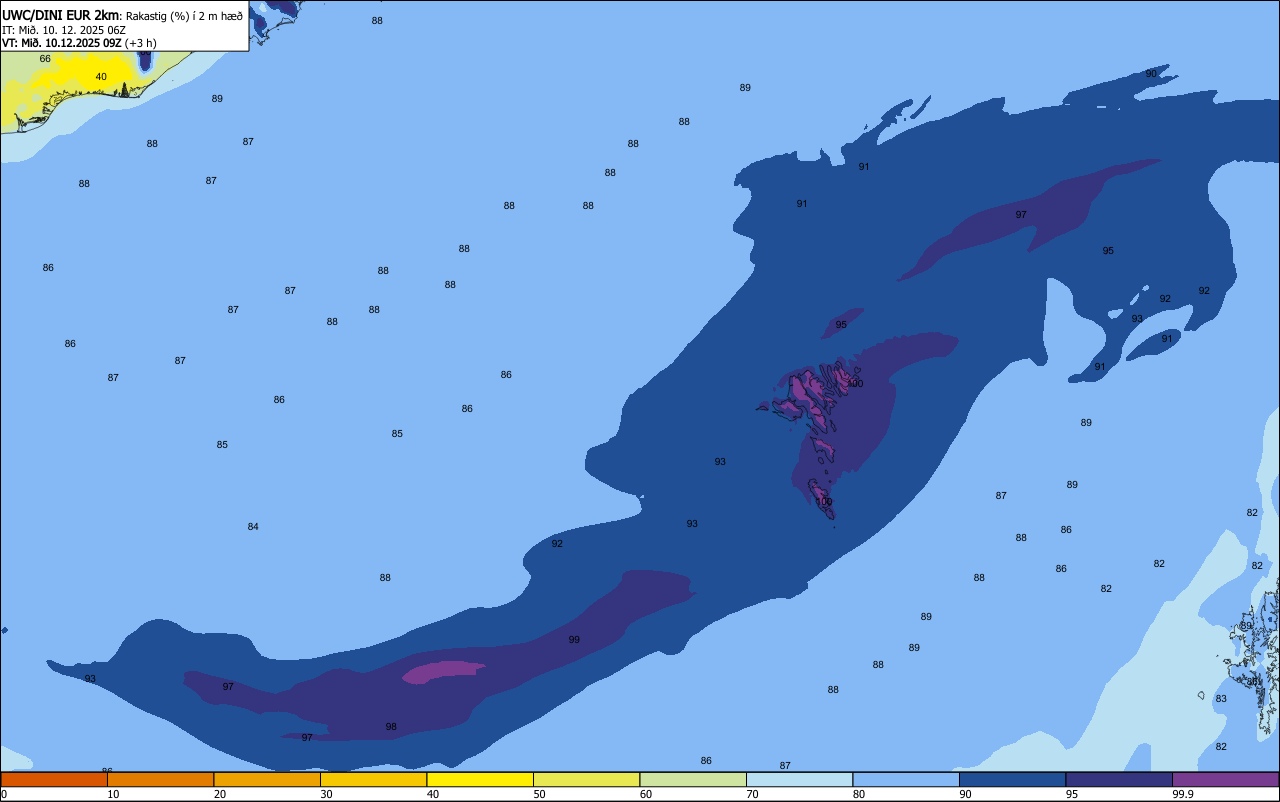Click the '99.9' legend scale label

(x=1183, y=794)
